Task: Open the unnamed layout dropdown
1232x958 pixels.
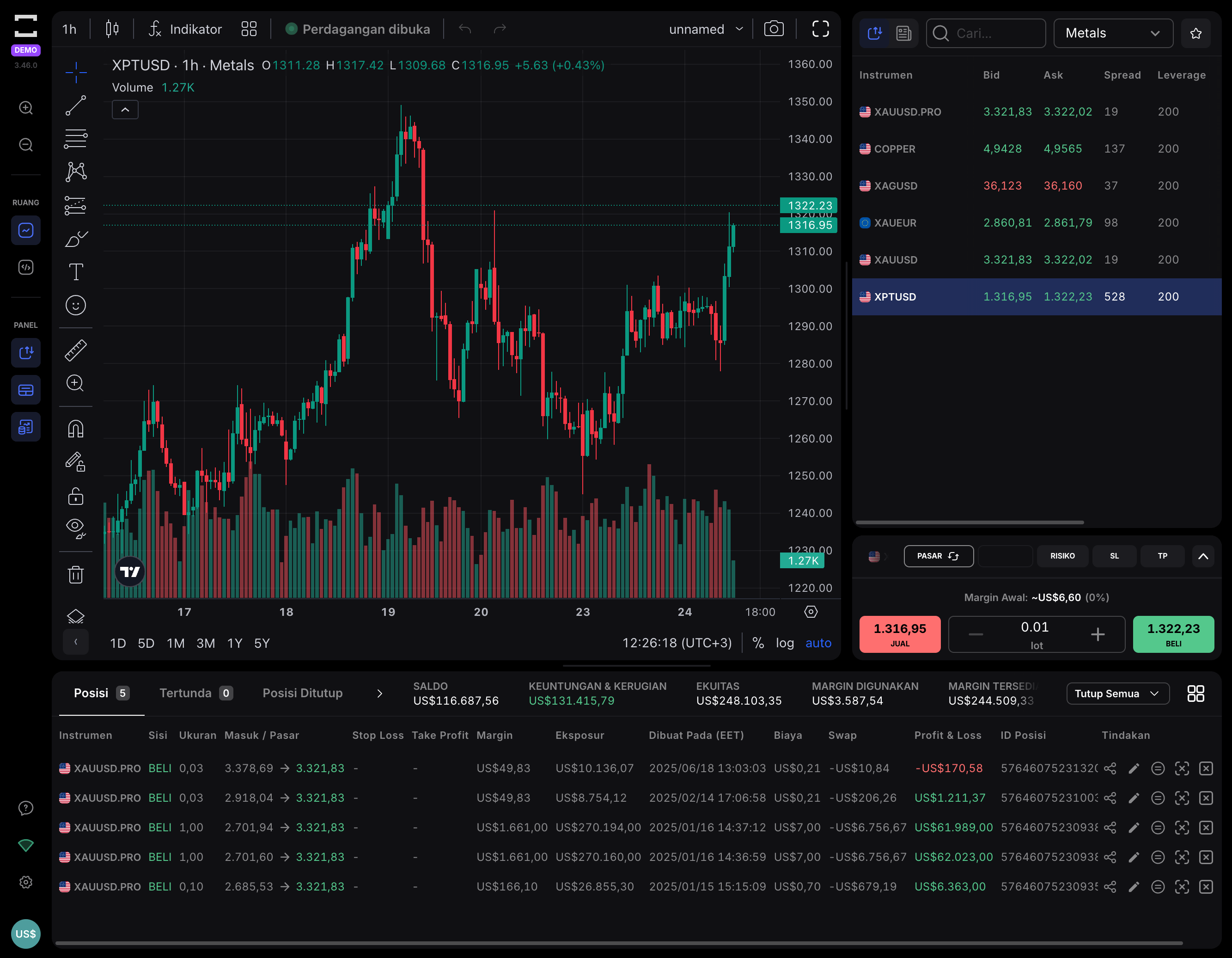Action: tap(706, 29)
